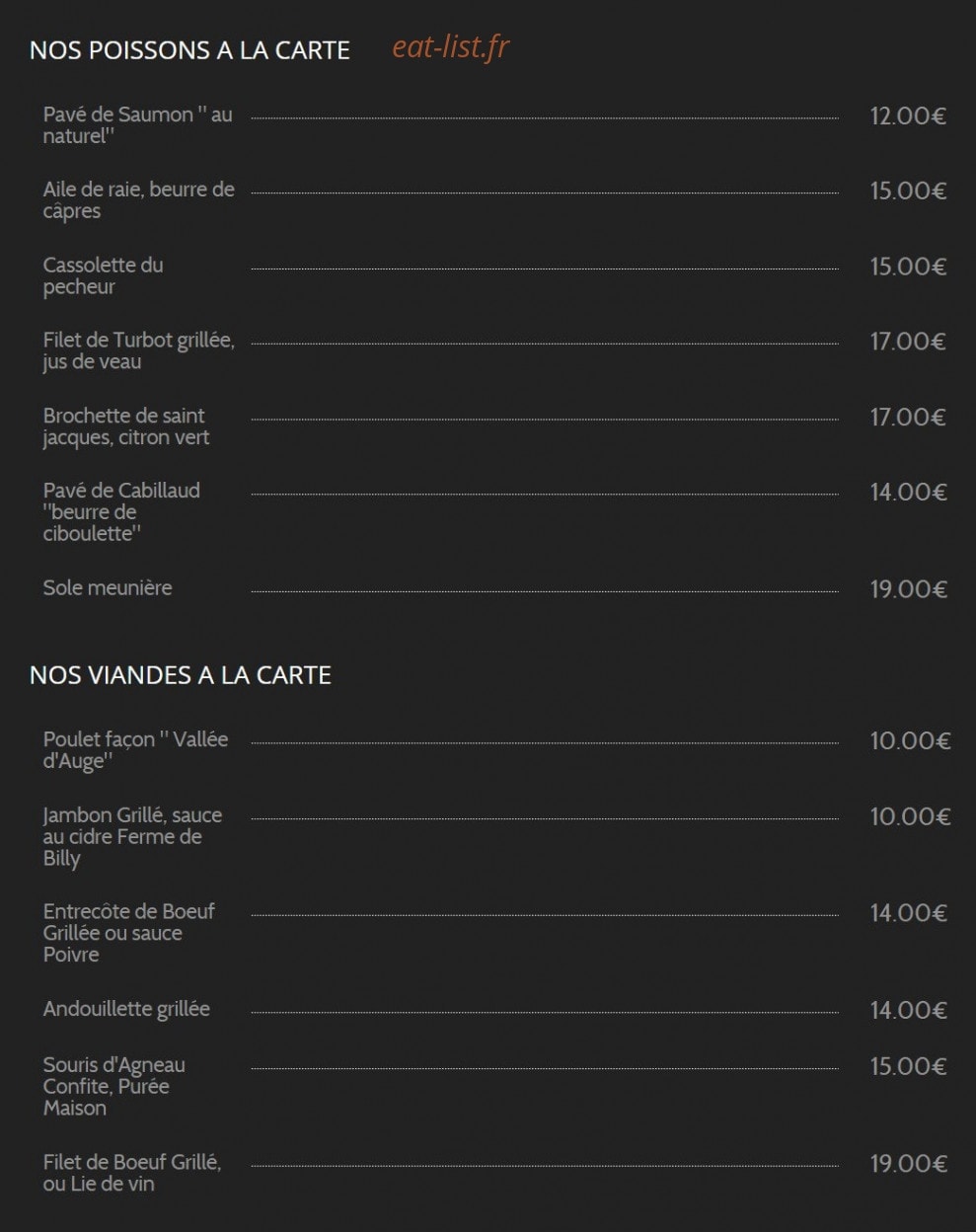Click the Aile de raie, beurre de câpres item
Viewport: 976px width, 1232px height.
[139, 200]
